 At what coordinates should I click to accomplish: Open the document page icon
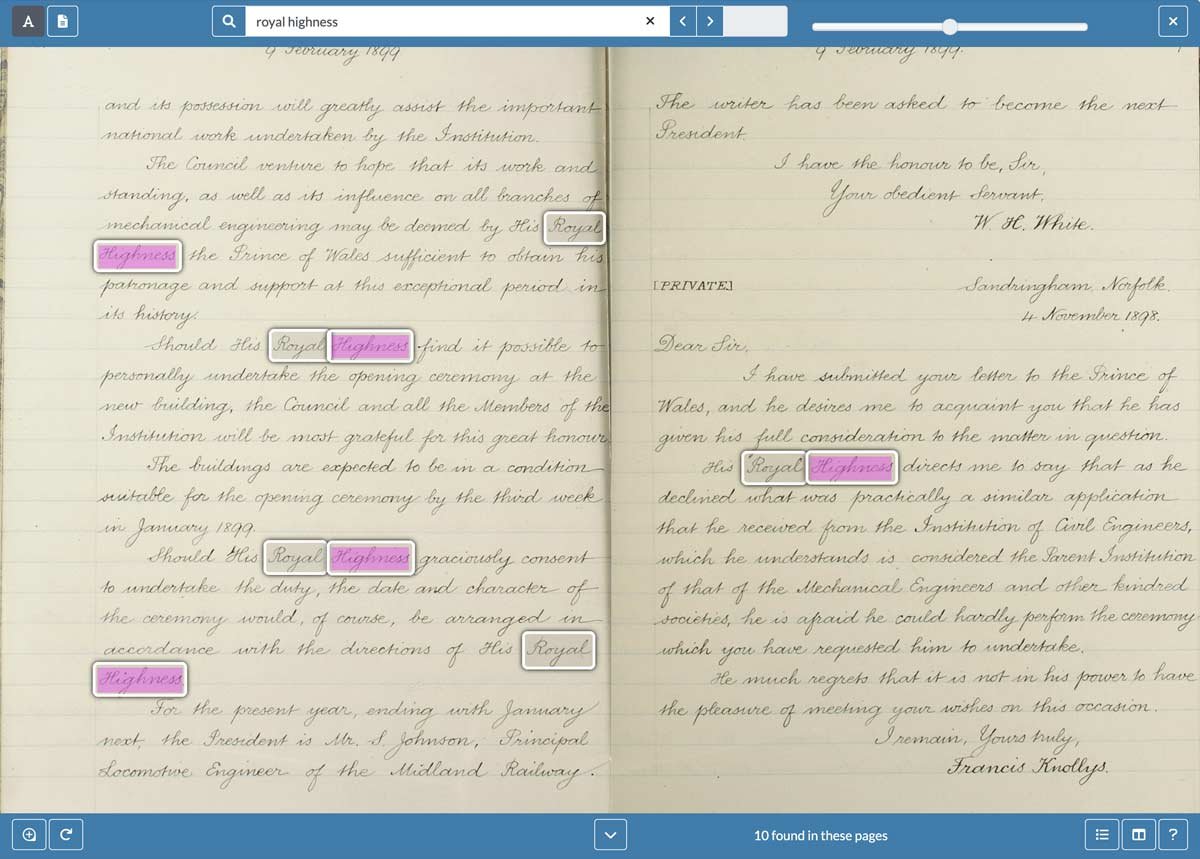(61, 20)
